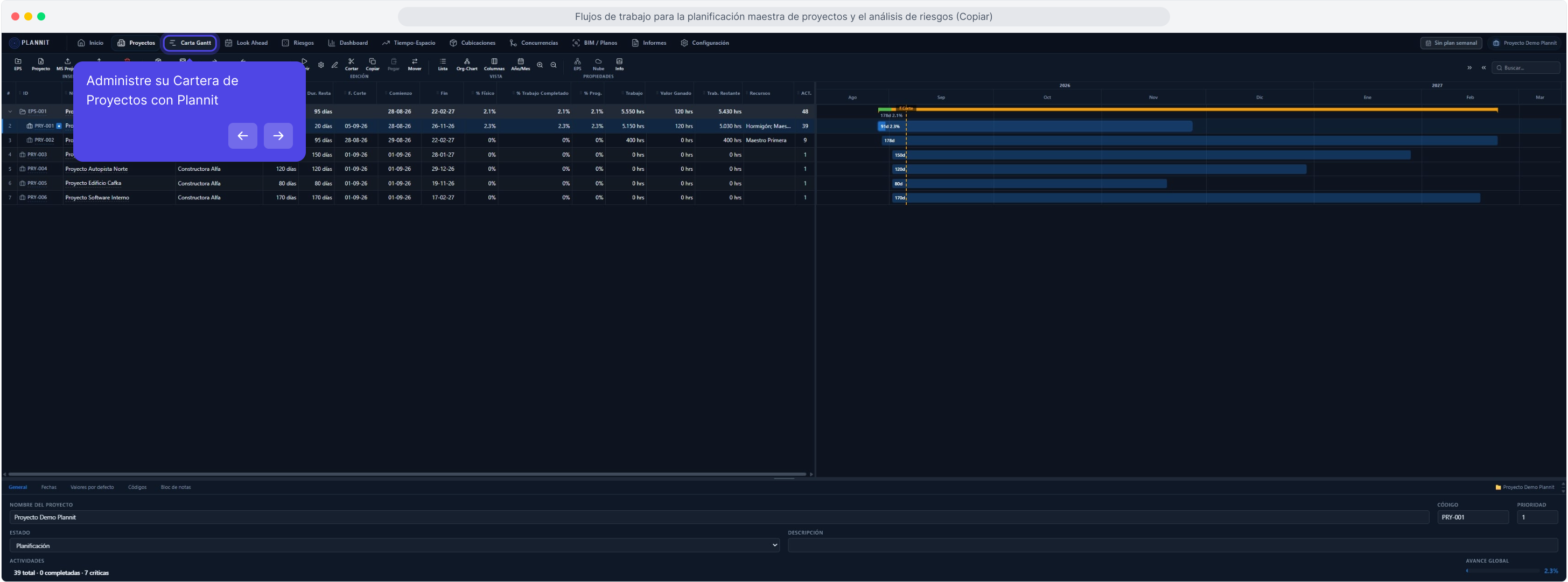Open the BIM / Planos tab
Screen dimensions: 1568x582
tap(594, 43)
